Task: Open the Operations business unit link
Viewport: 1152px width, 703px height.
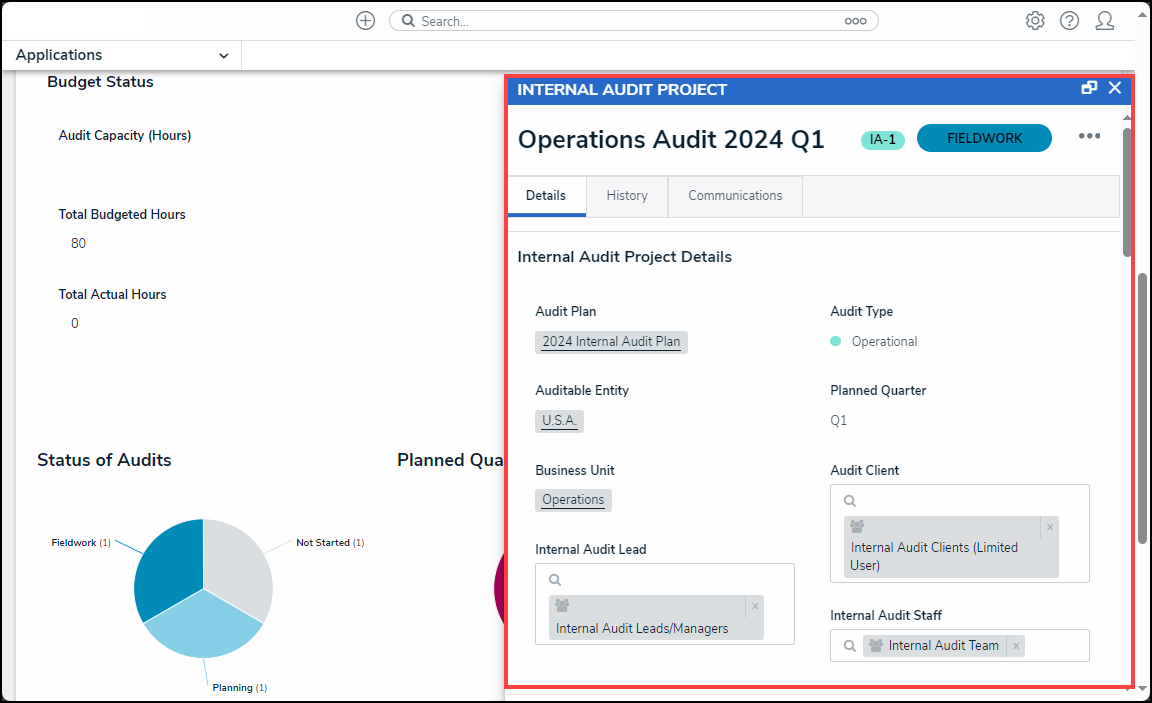Action: click(x=573, y=500)
